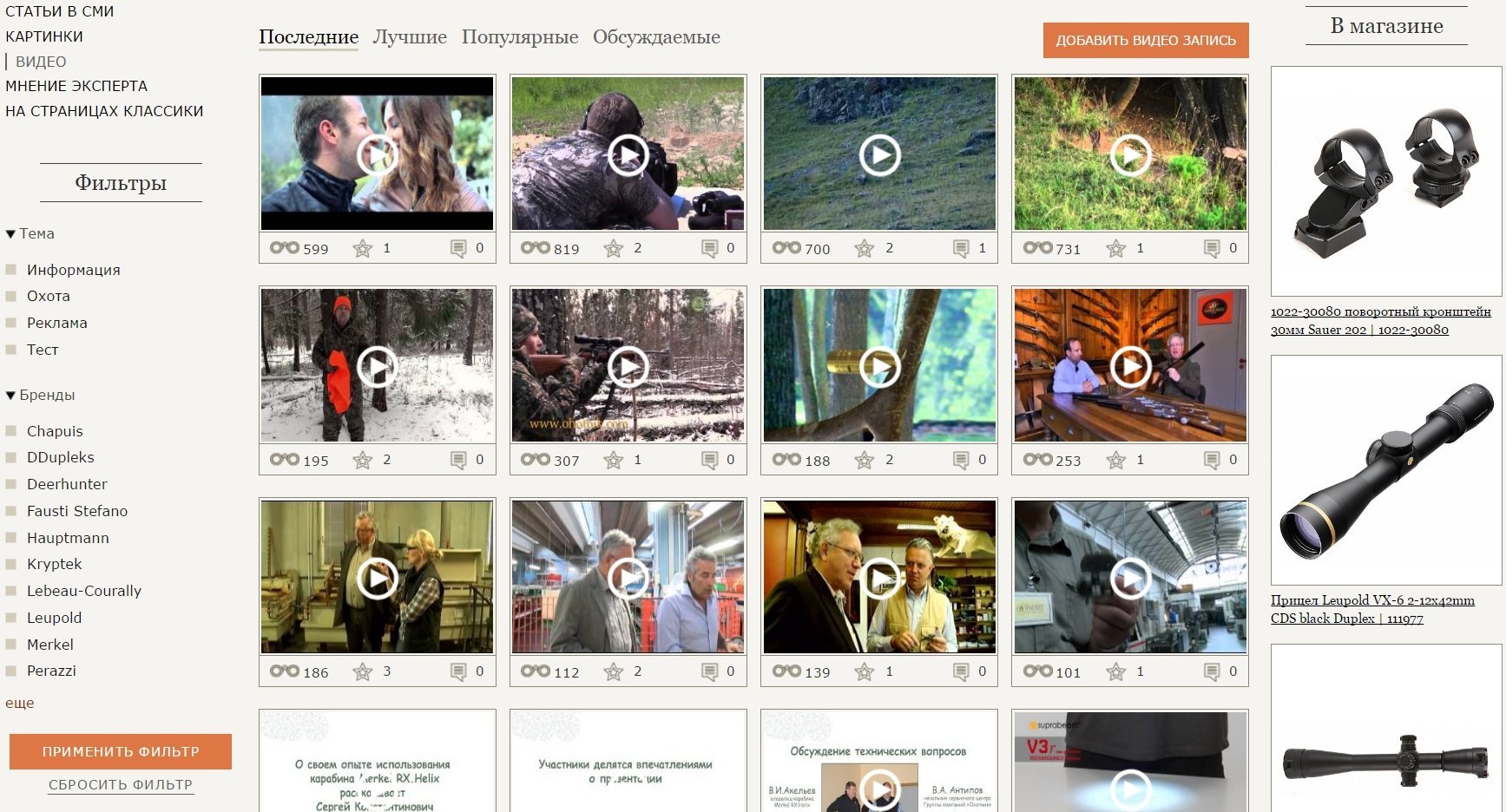Switch to the Лучшие tab
Screen dimensions: 1506x812
(x=410, y=37)
